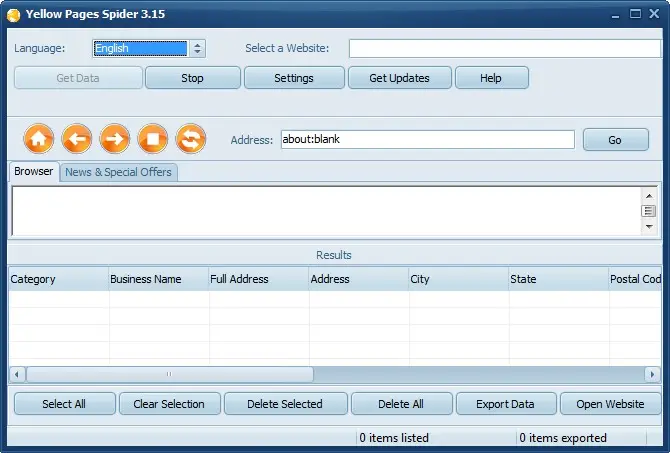Navigate forward with the orange right arrow
This screenshot has height=453, width=670.
pyautogui.click(x=115, y=138)
